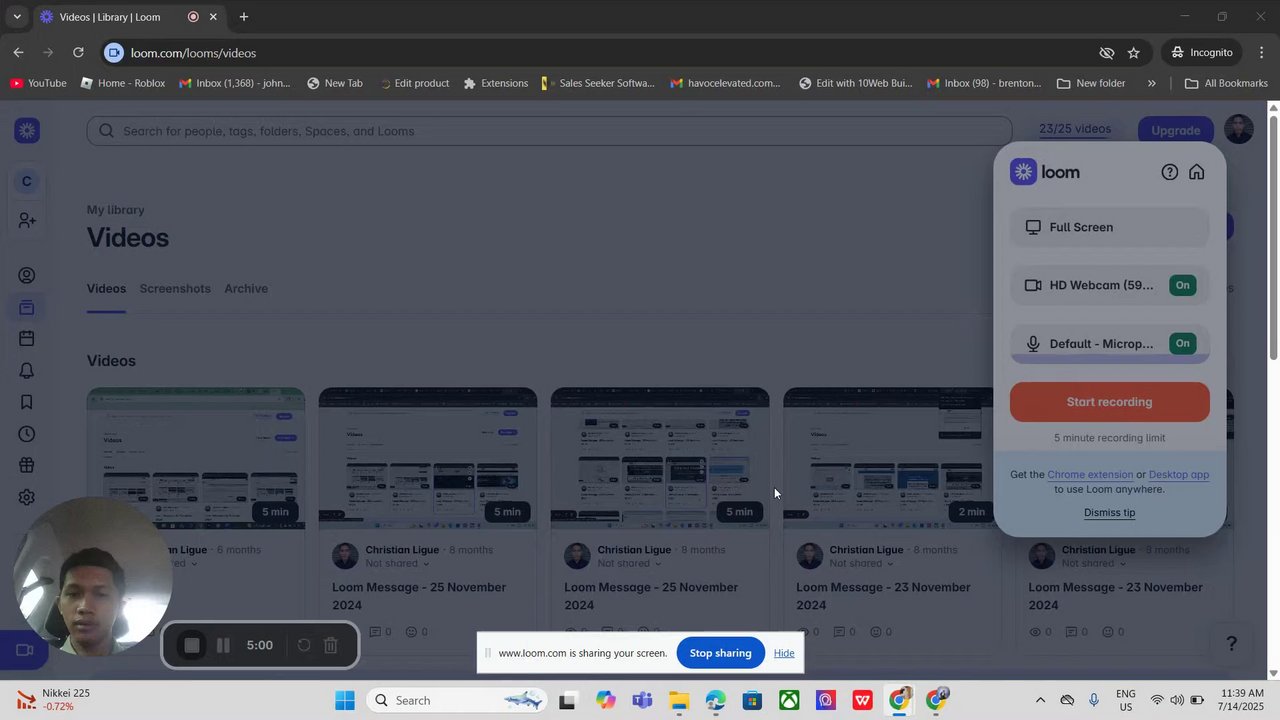Open Microsoft Edge from the taskbar
The width and height of the screenshot is (1280, 720).
click(716, 700)
